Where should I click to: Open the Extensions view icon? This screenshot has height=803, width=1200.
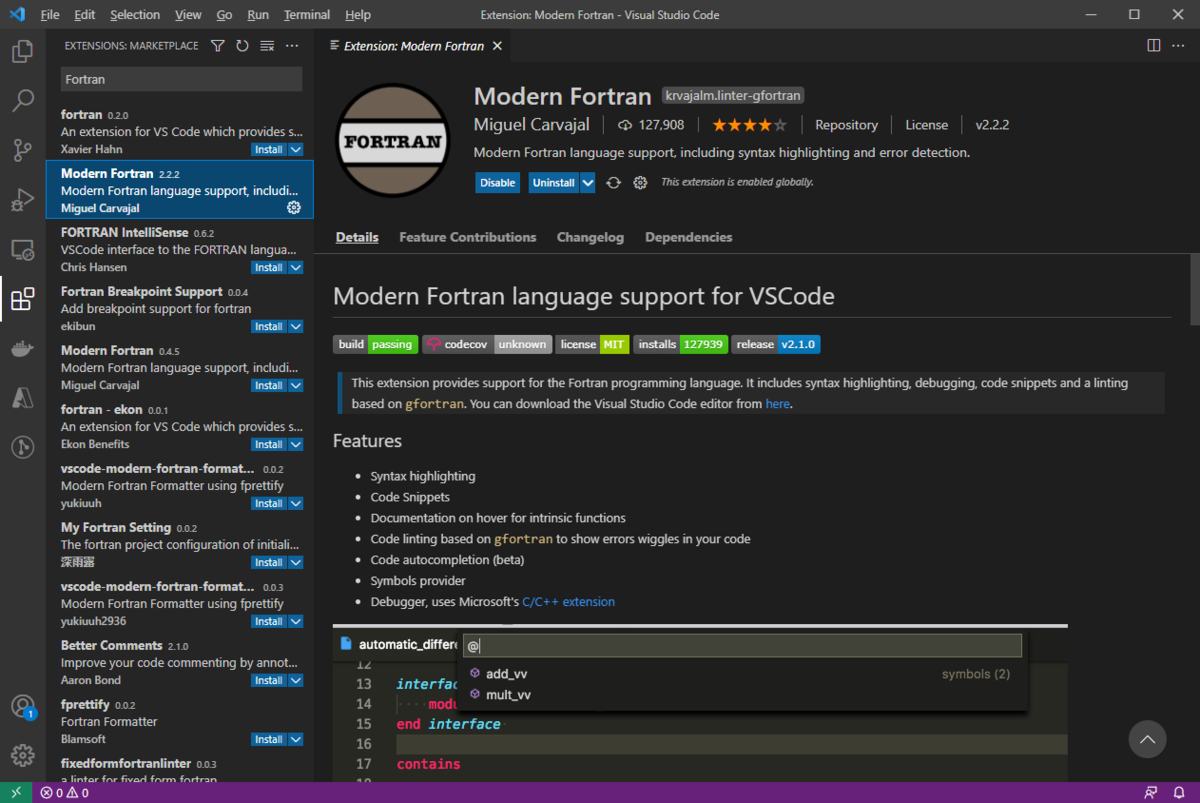point(22,298)
